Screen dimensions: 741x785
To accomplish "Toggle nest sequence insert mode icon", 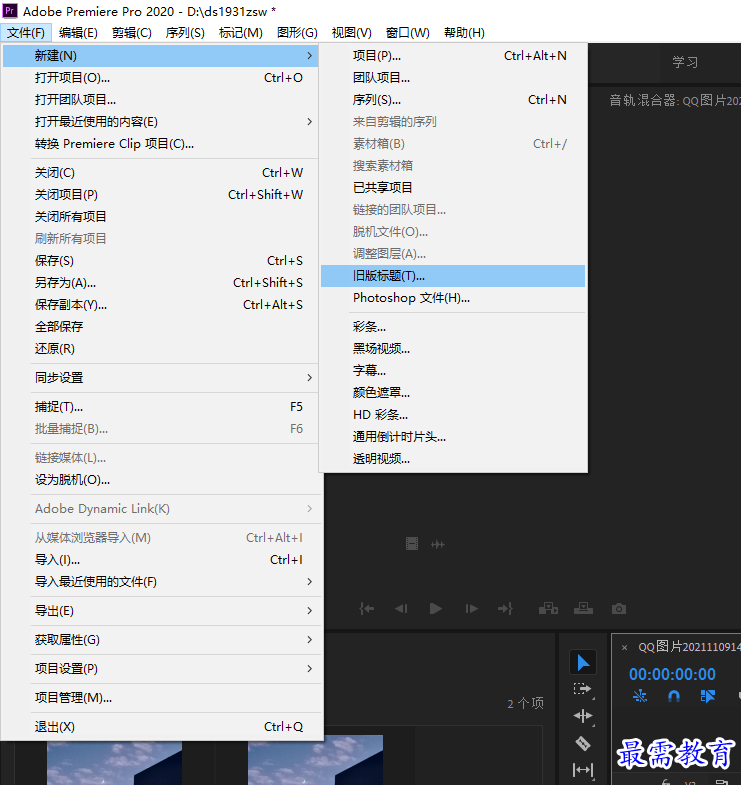I will (640, 696).
